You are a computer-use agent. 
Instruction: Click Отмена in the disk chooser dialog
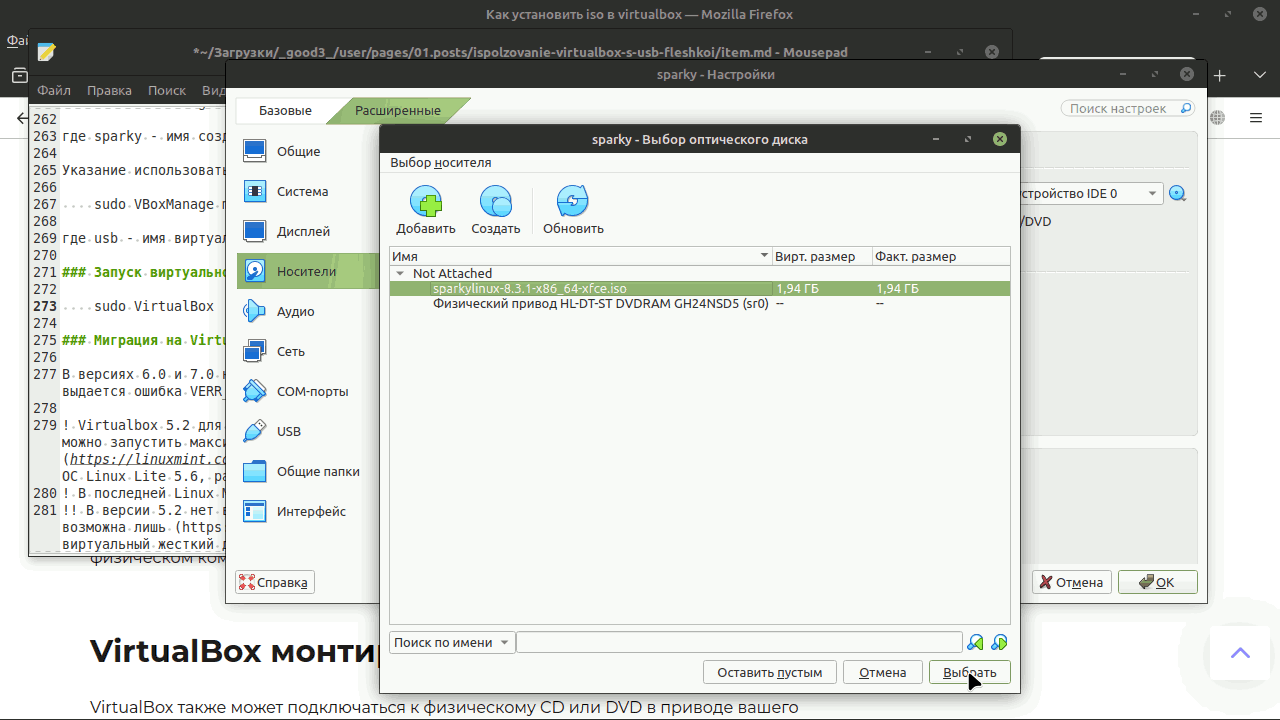[882, 672]
